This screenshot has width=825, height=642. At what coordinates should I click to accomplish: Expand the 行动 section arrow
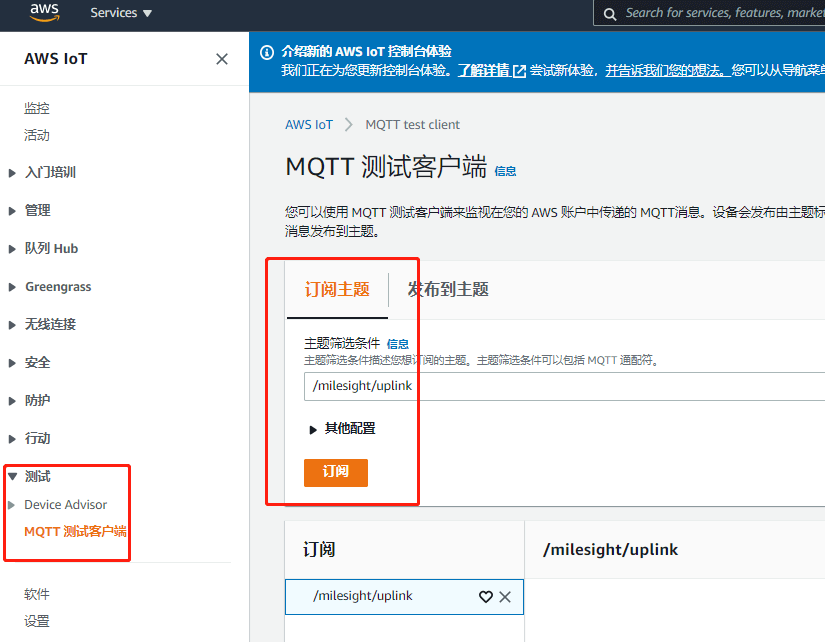[12, 439]
